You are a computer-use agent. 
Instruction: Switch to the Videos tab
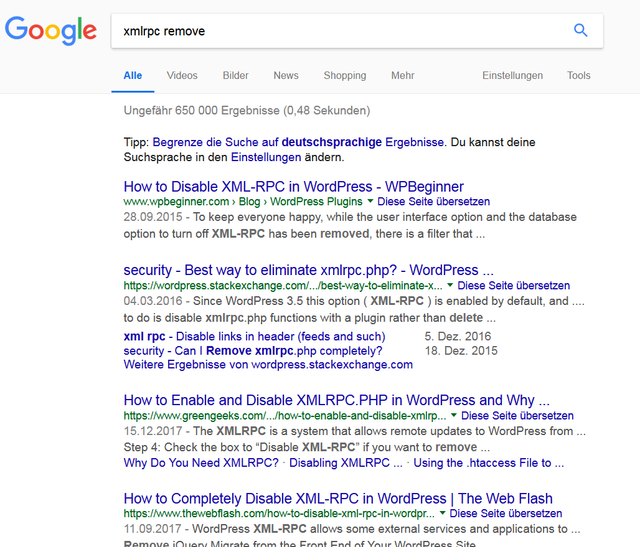(182, 76)
